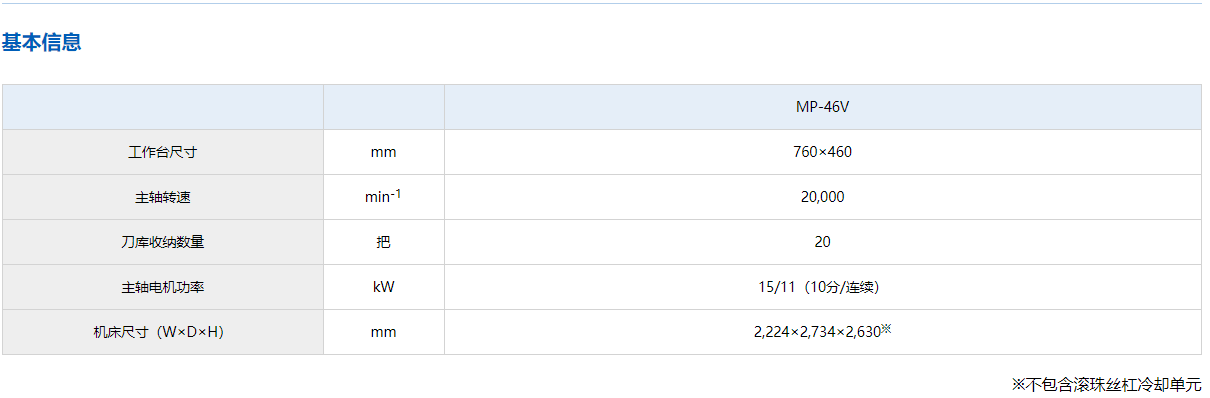This screenshot has height=398, width=1210.
Task: Select the kW unit cell
Action: click(383, 287)
